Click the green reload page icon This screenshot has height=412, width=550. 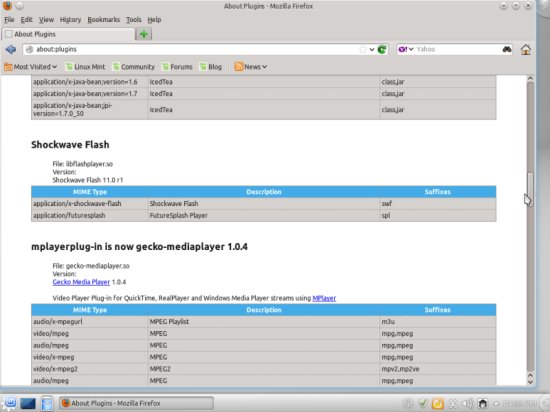[382, 49]
